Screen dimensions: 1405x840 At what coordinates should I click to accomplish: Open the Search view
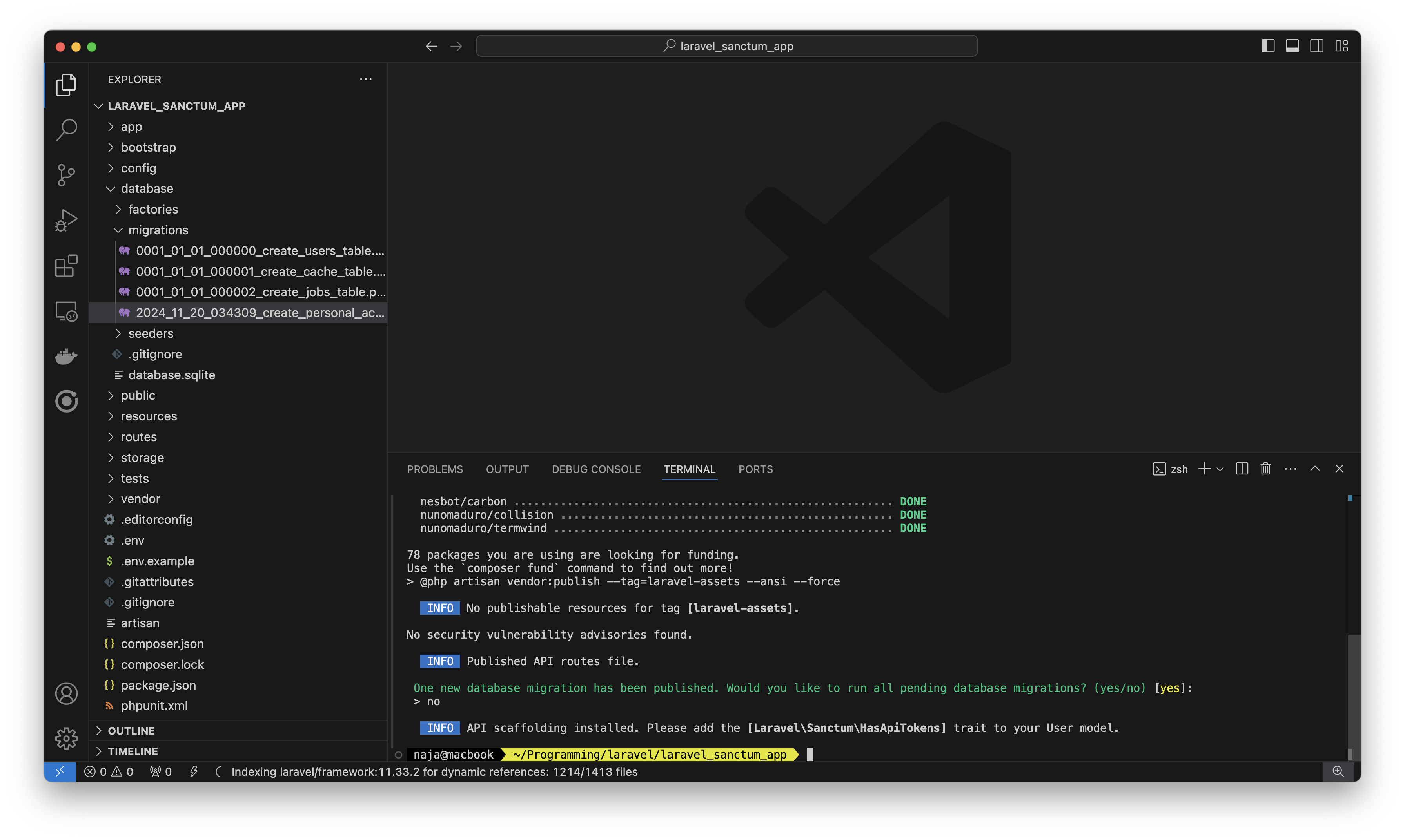pos(66,130)
